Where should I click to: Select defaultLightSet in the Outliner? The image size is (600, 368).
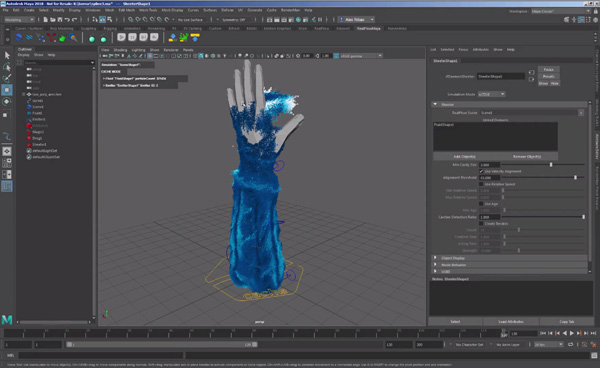pyautogui.click(x=44, y=151)
